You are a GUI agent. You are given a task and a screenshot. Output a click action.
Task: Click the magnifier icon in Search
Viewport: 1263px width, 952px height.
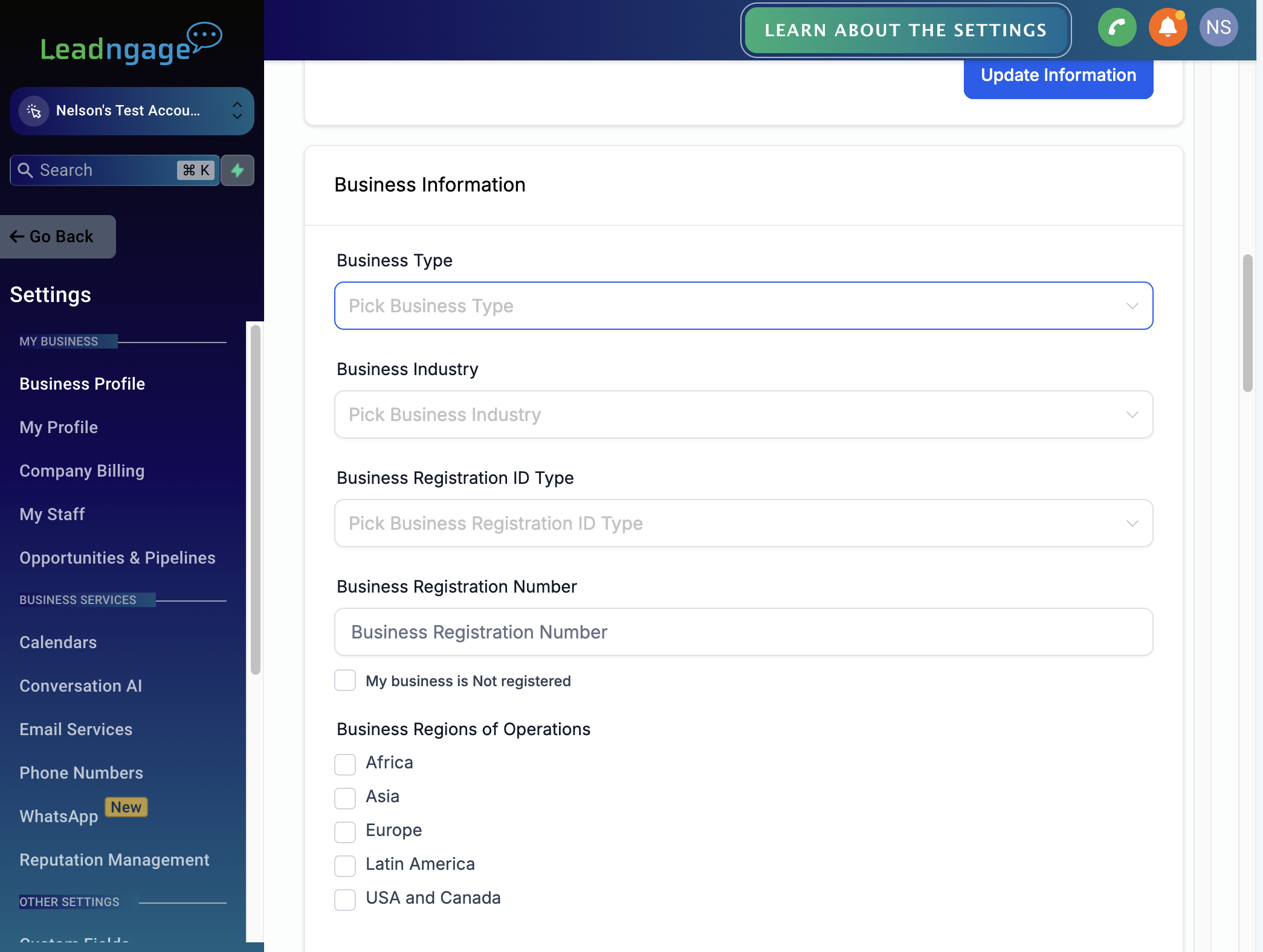click(x=25, y=170)
